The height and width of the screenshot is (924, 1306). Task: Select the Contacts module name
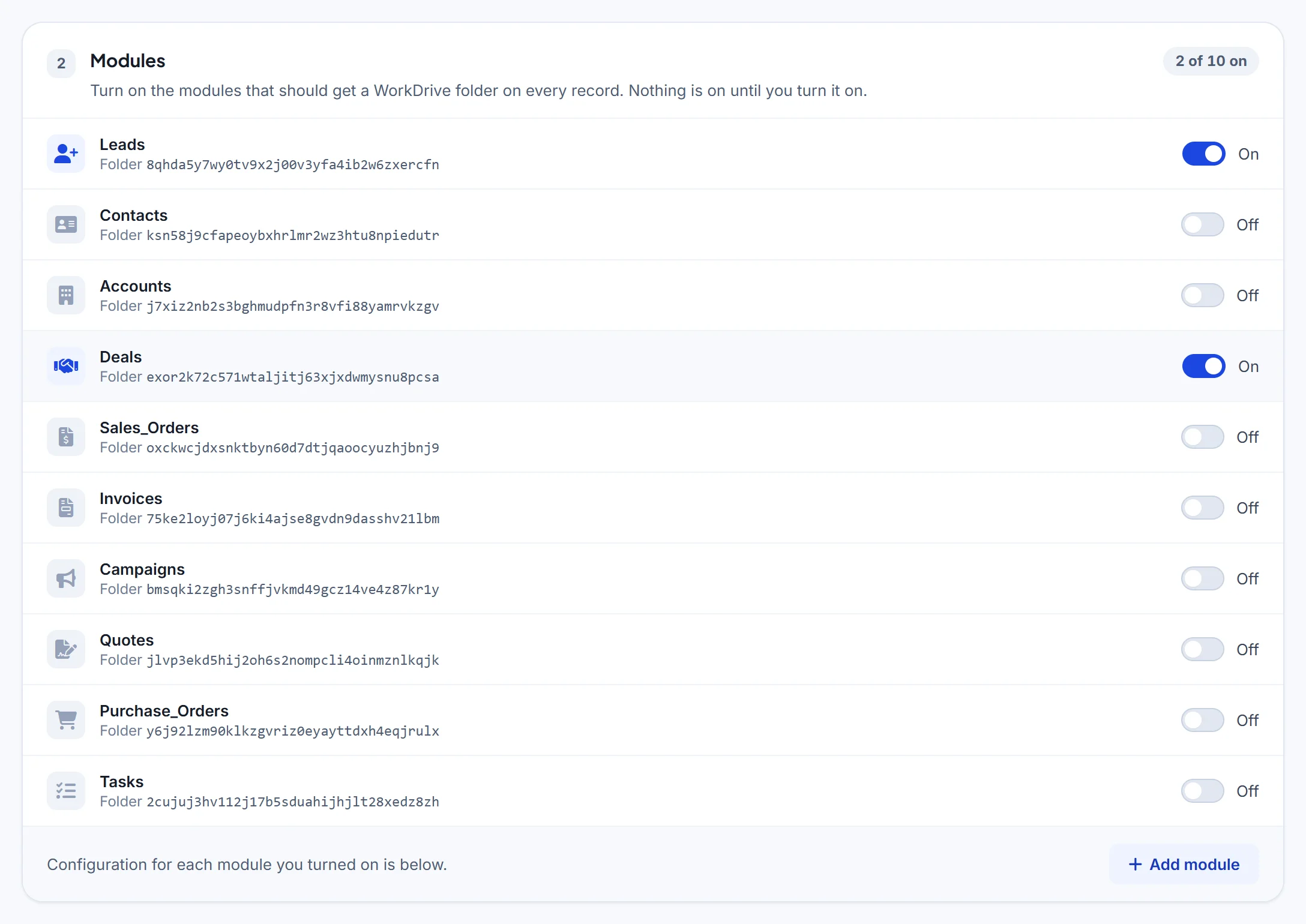[133, 215]
